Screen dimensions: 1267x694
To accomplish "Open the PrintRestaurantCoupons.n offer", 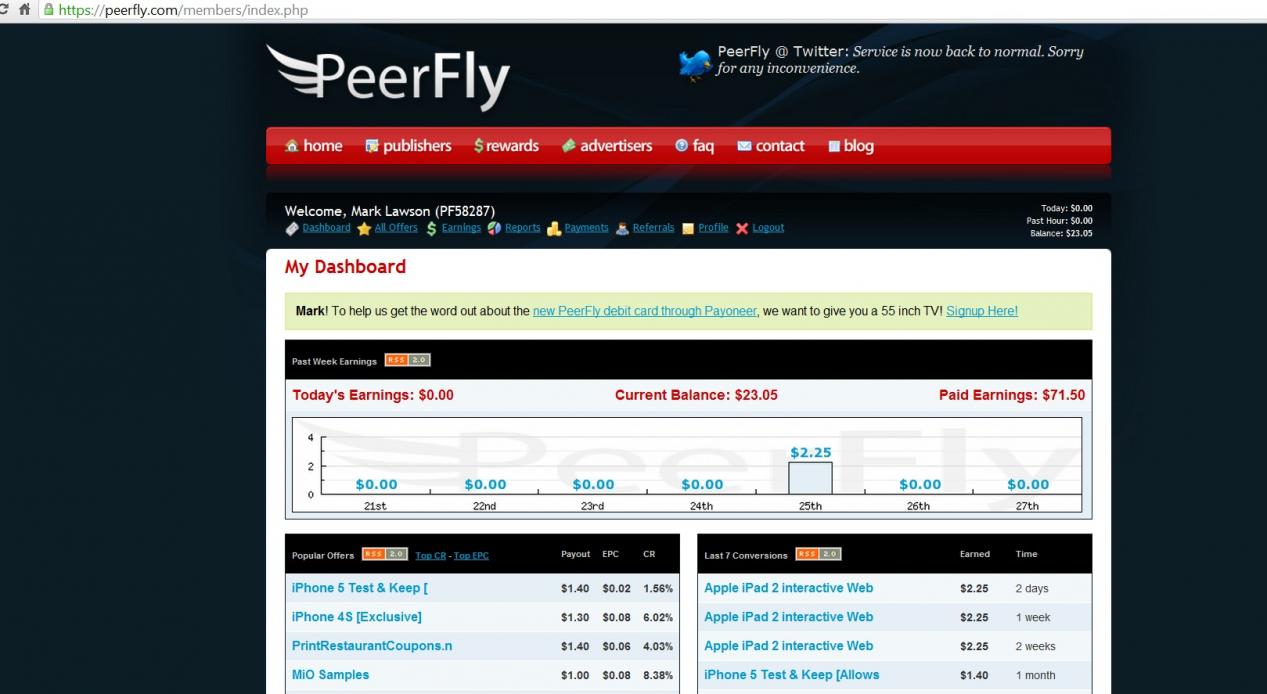I will click(372, 646).
